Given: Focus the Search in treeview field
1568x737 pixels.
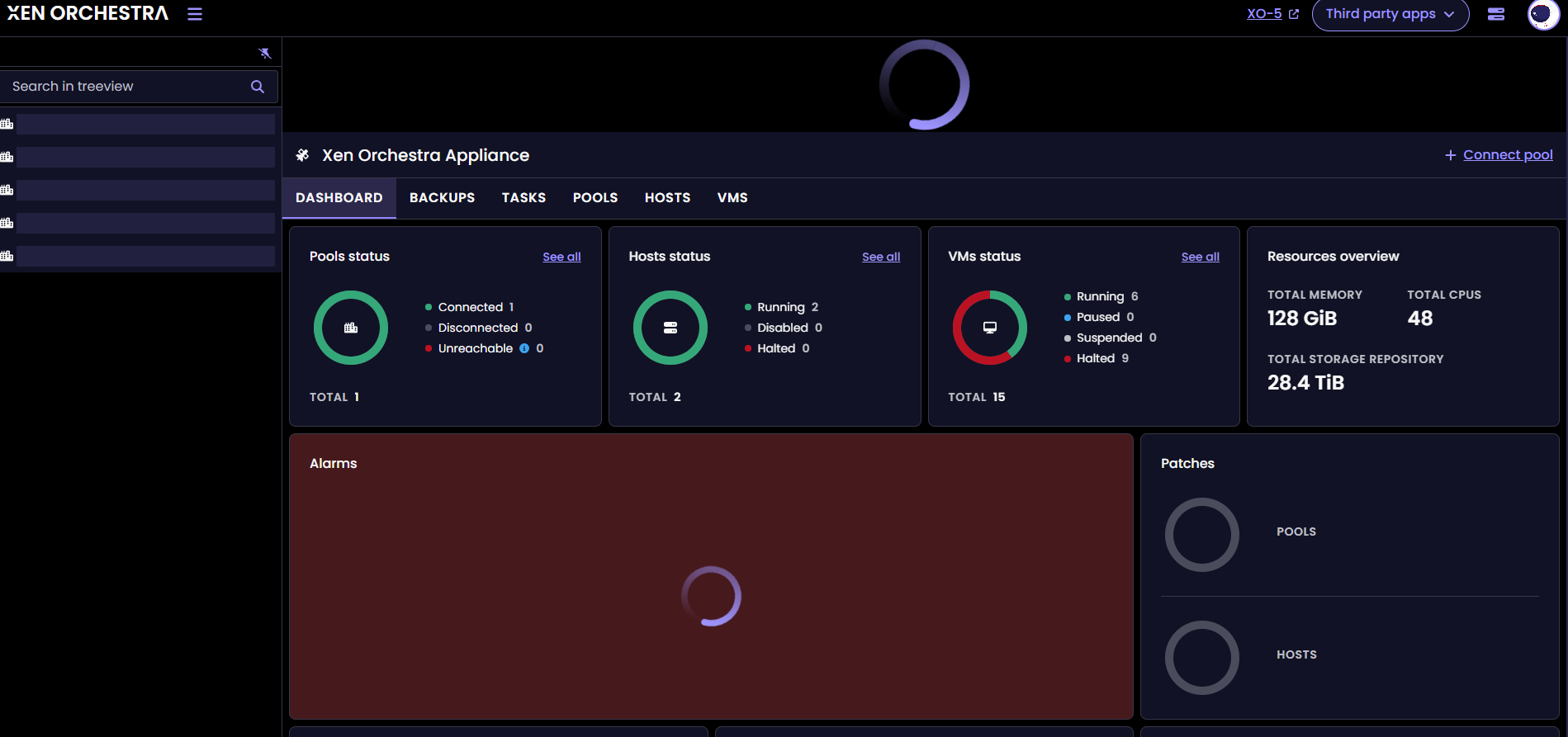Looking at the screenshot, I should pyautogui.click(x=139, y=87).
